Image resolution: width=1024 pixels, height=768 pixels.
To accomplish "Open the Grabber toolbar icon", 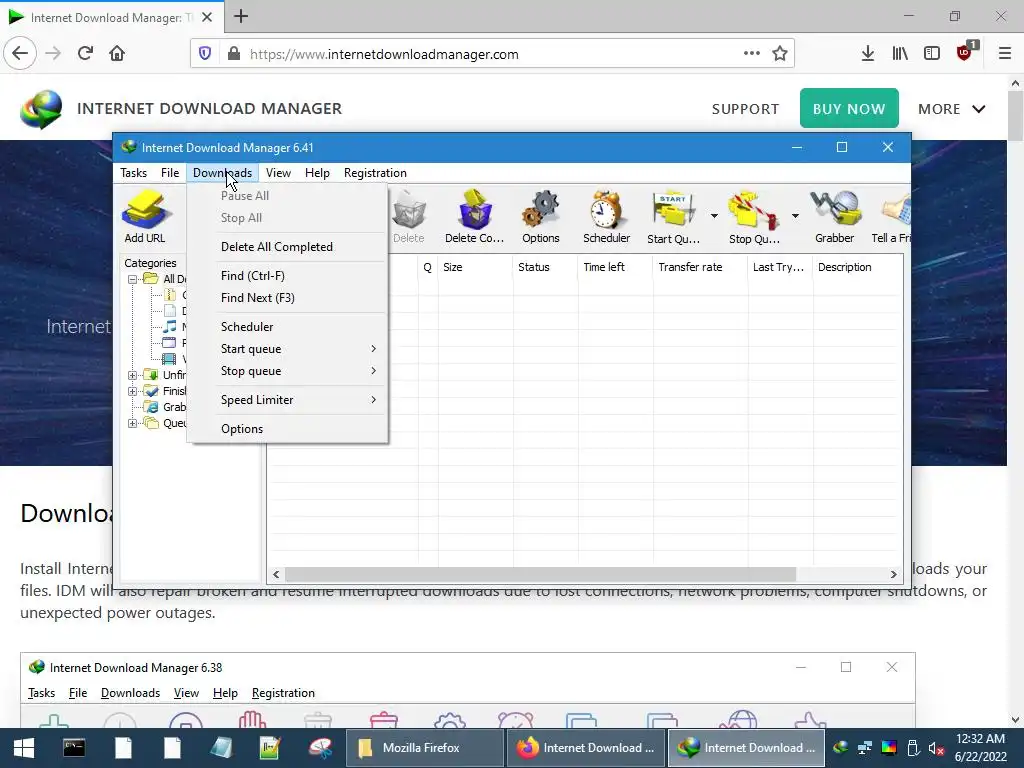I will 835,217.
